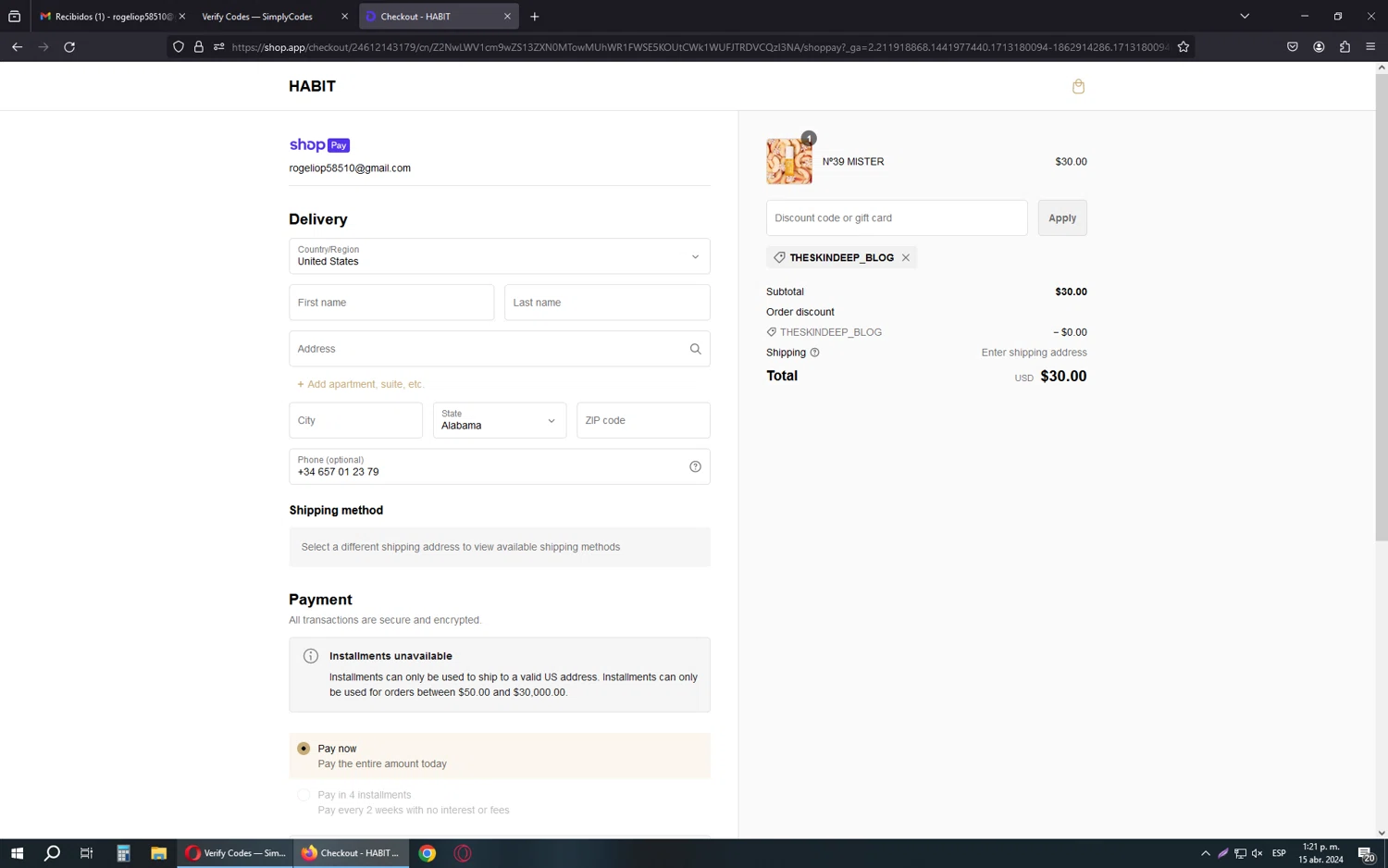Screen dimensions: 1388x868
Task: Open the volume icon in system tray
Action: coord(1257,853)
